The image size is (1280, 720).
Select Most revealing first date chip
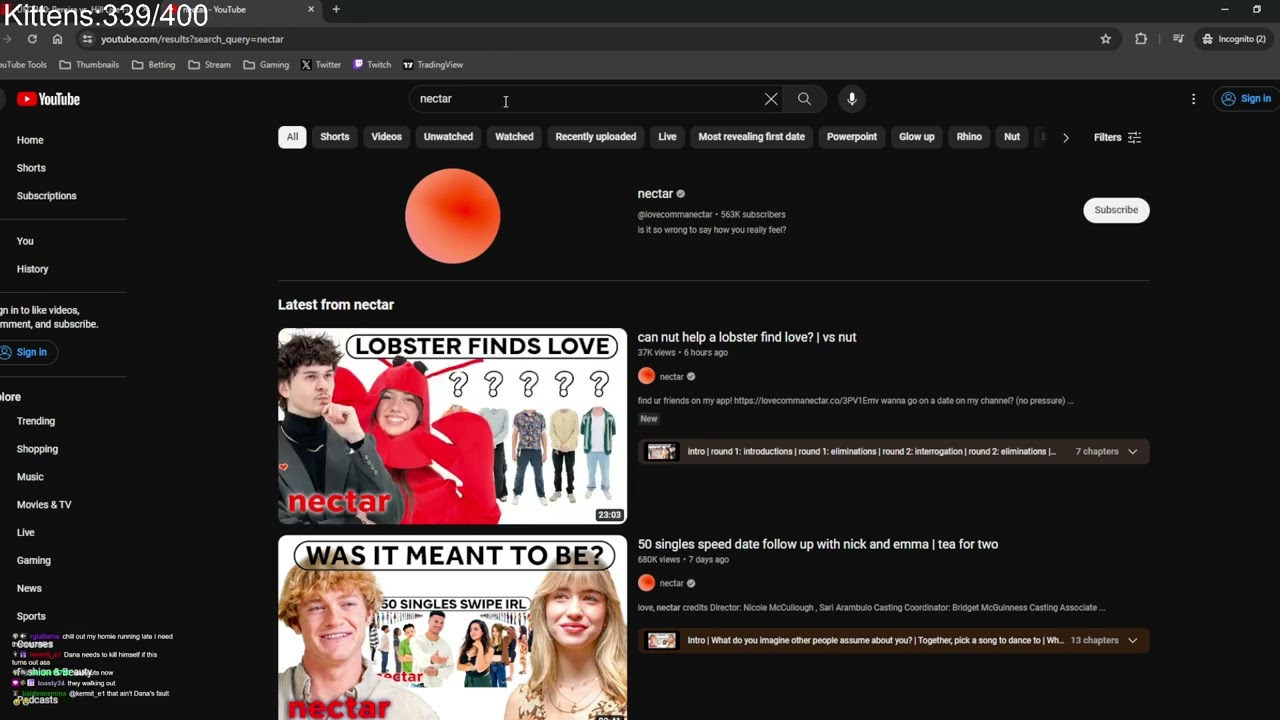pyautogui.click(x=752, y=137)
